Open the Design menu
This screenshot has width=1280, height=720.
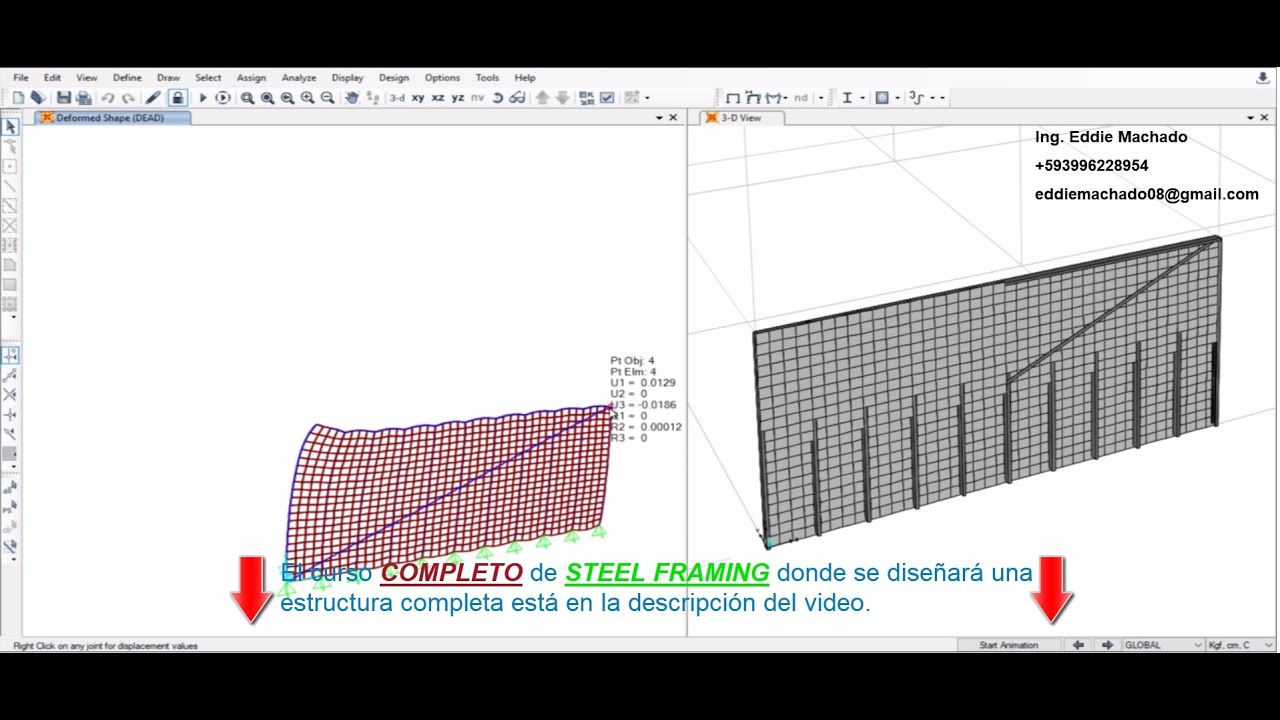(394, 77)
